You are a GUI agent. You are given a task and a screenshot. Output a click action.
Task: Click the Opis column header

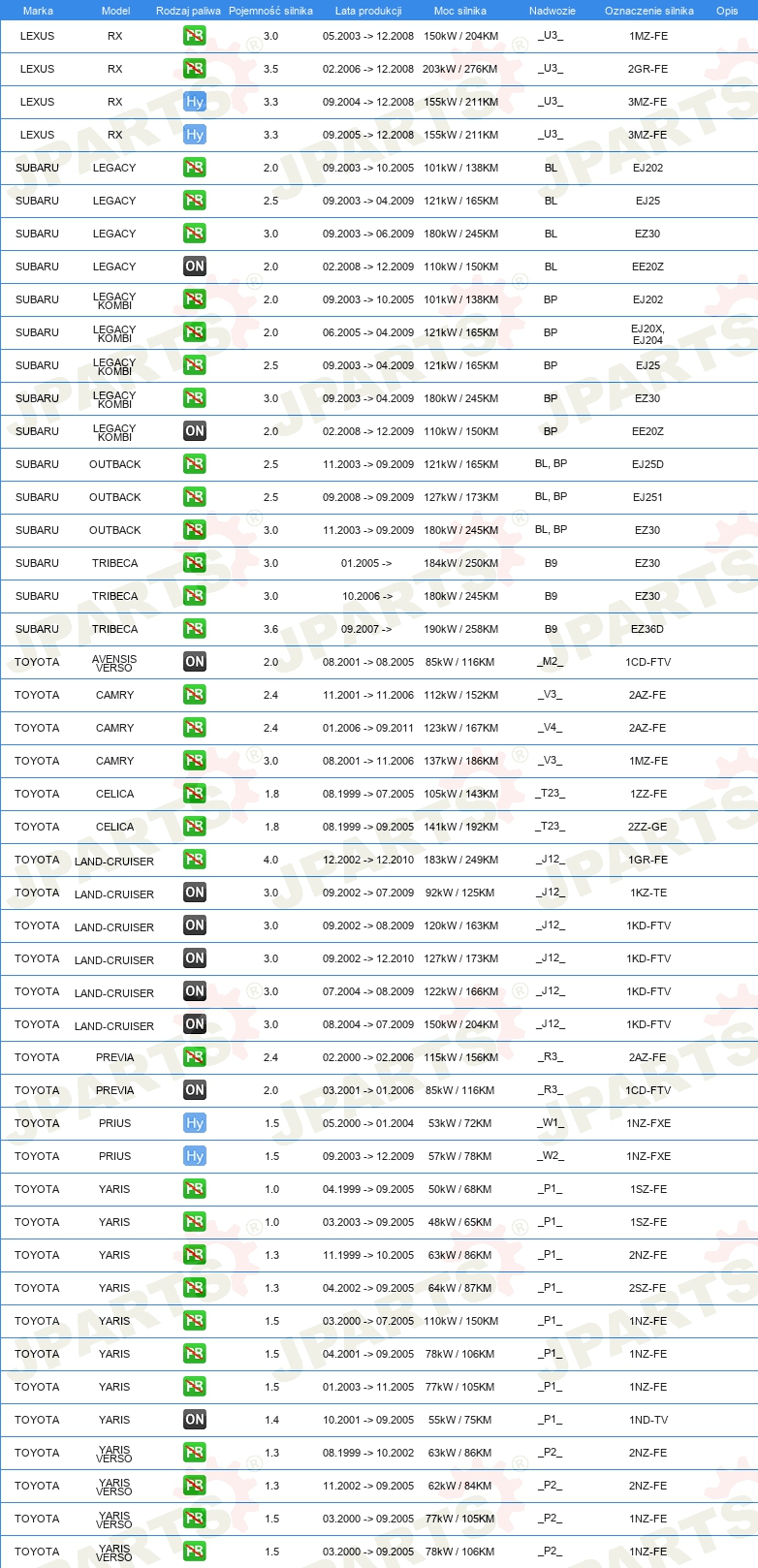point(727,11)
